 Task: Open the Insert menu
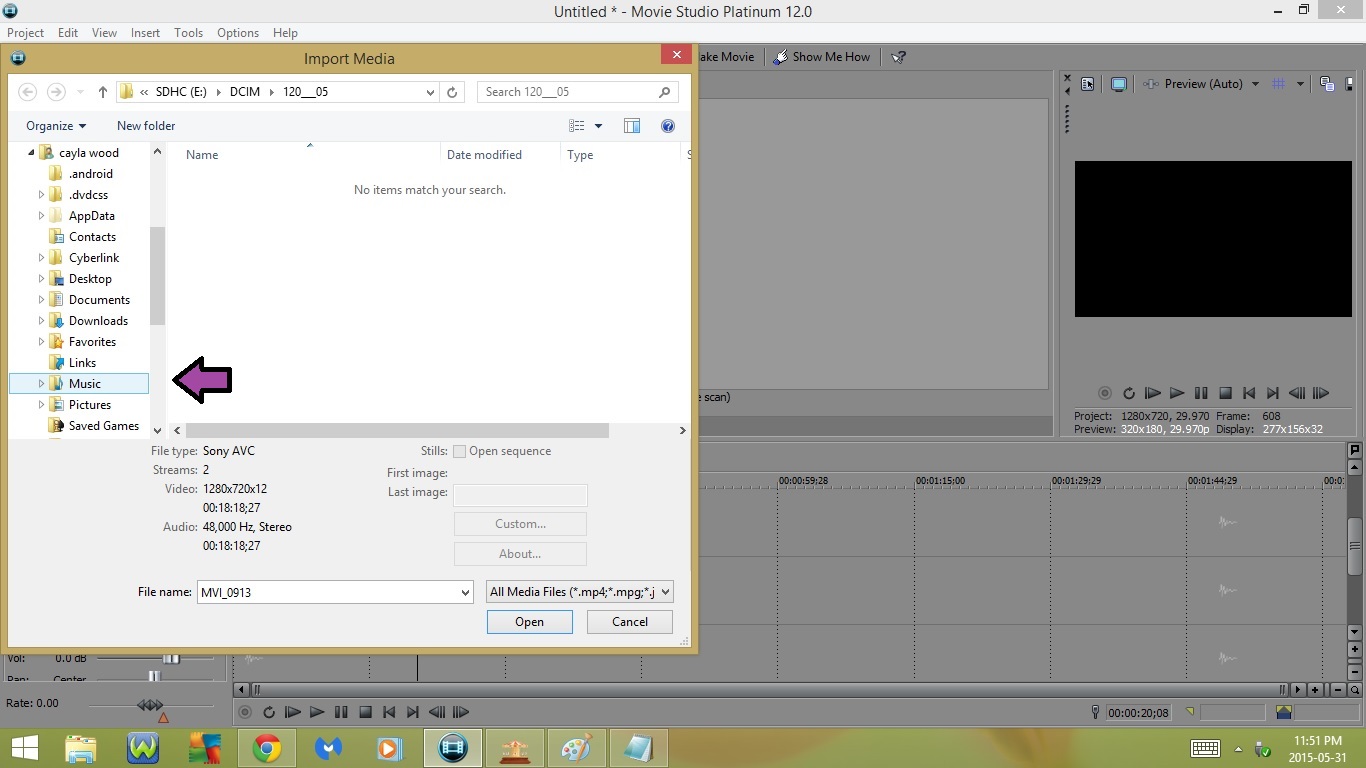coord(146,33)
